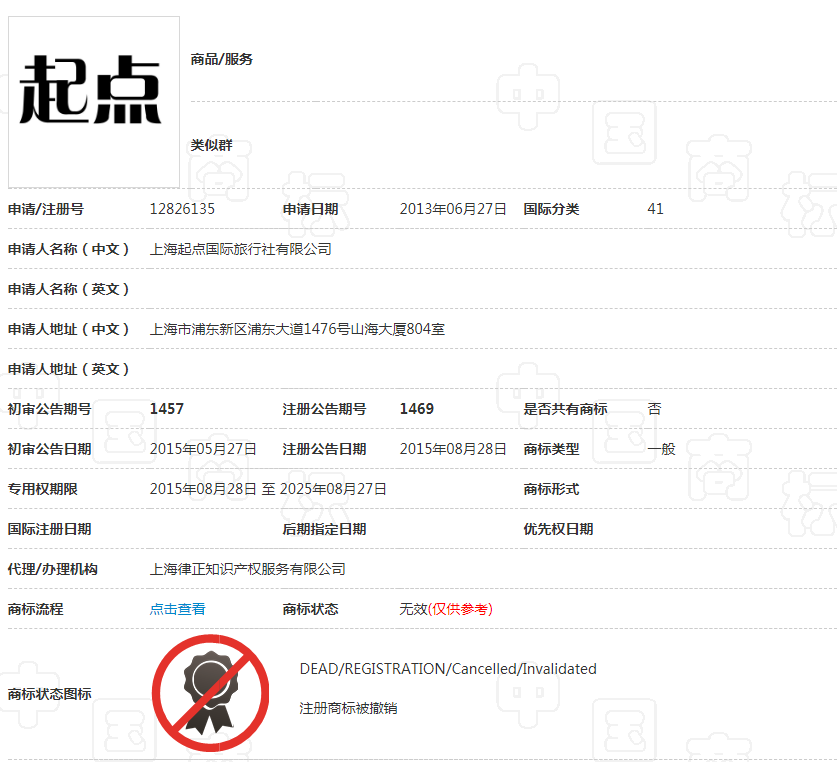Click the cancelled registration status icon
The width and height of the screenshot is (837, 762).
click(x=210, y=693)
